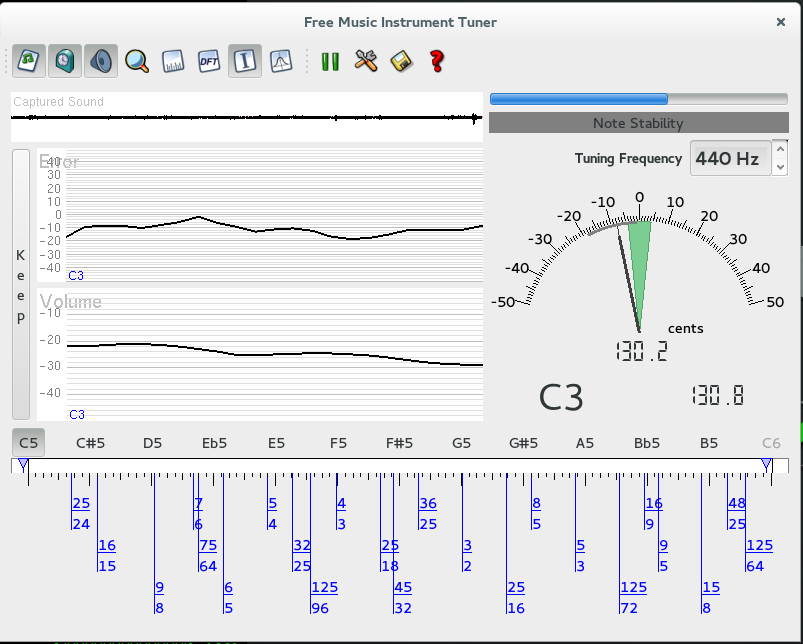Show the harmonics histogram view icon

click(x=173, y=61)
